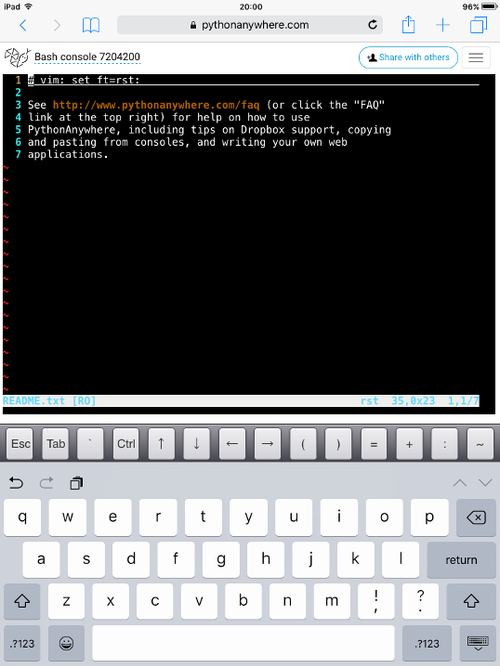The height and width of the screenshot is (666, 500).
Task: Tap the i key
Action: pos(339,517)
